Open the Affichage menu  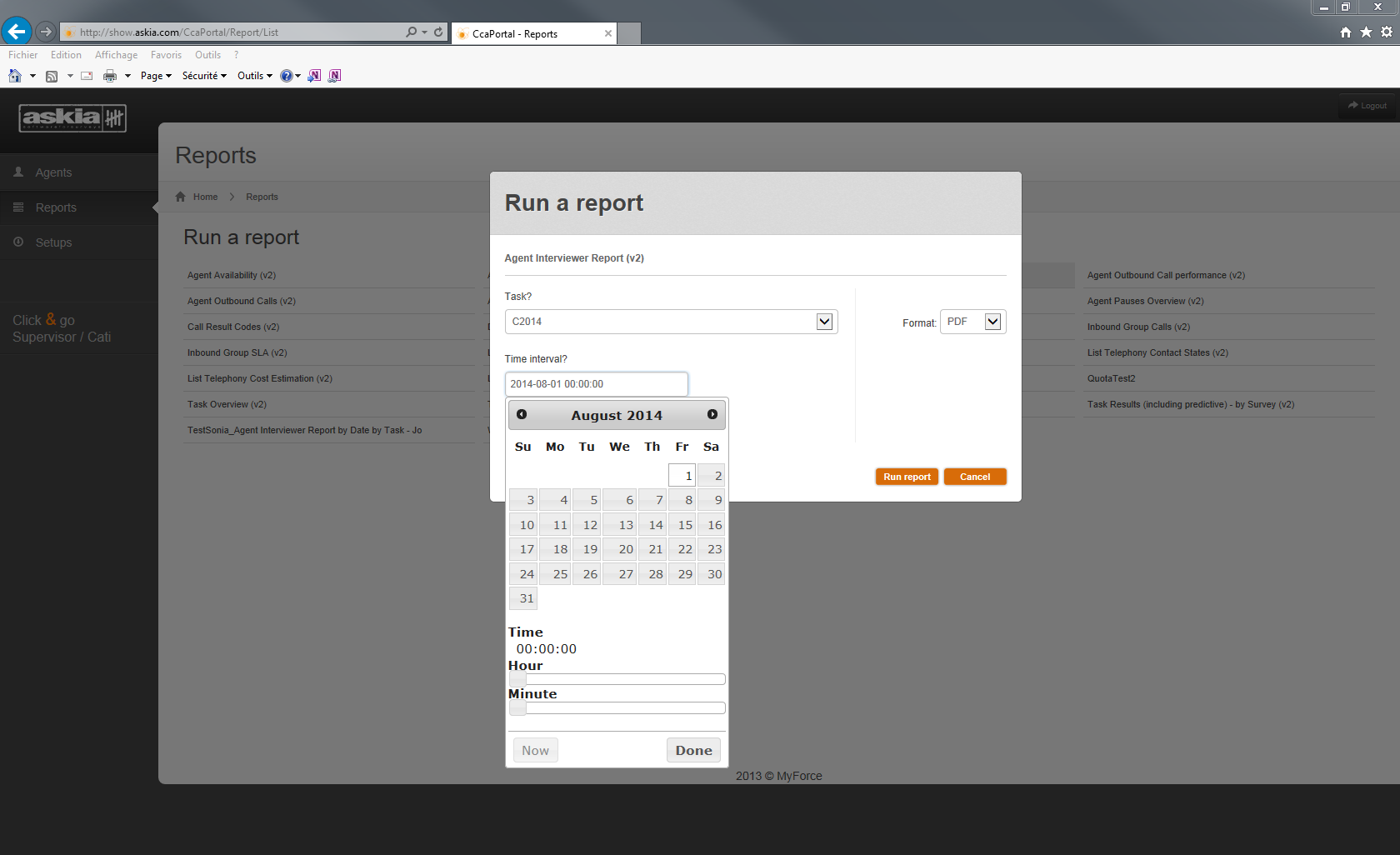(x=116, y=55)
